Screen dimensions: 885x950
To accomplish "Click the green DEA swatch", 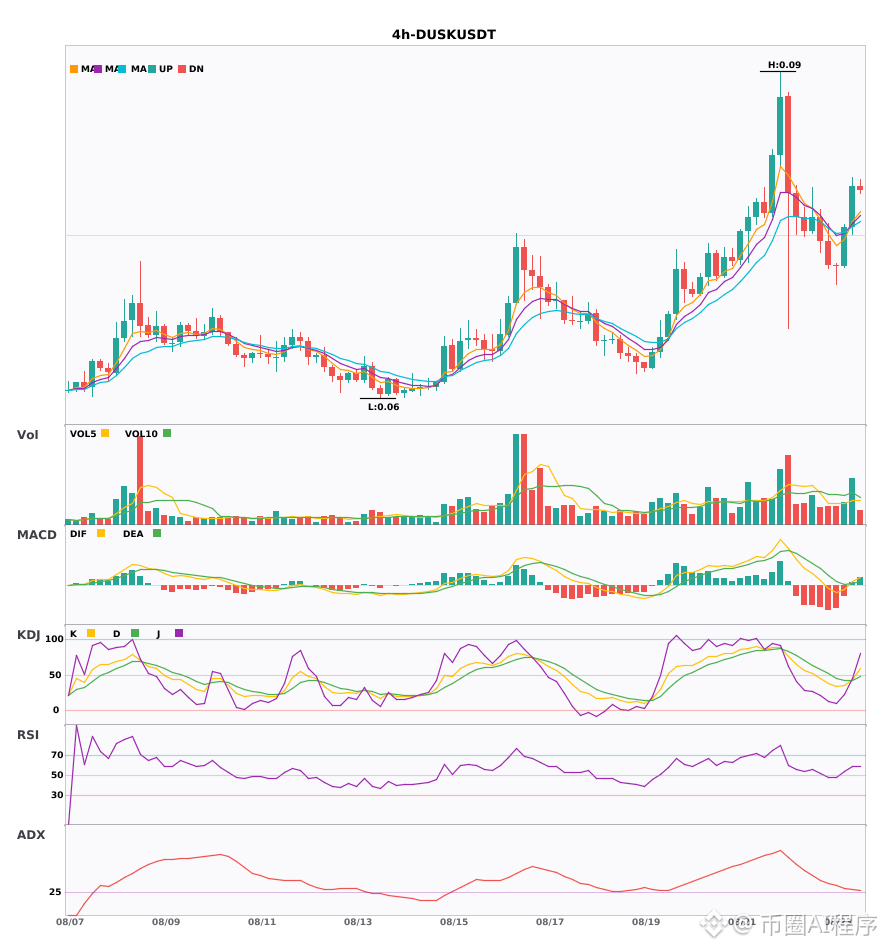I will [x=157, y=533].
